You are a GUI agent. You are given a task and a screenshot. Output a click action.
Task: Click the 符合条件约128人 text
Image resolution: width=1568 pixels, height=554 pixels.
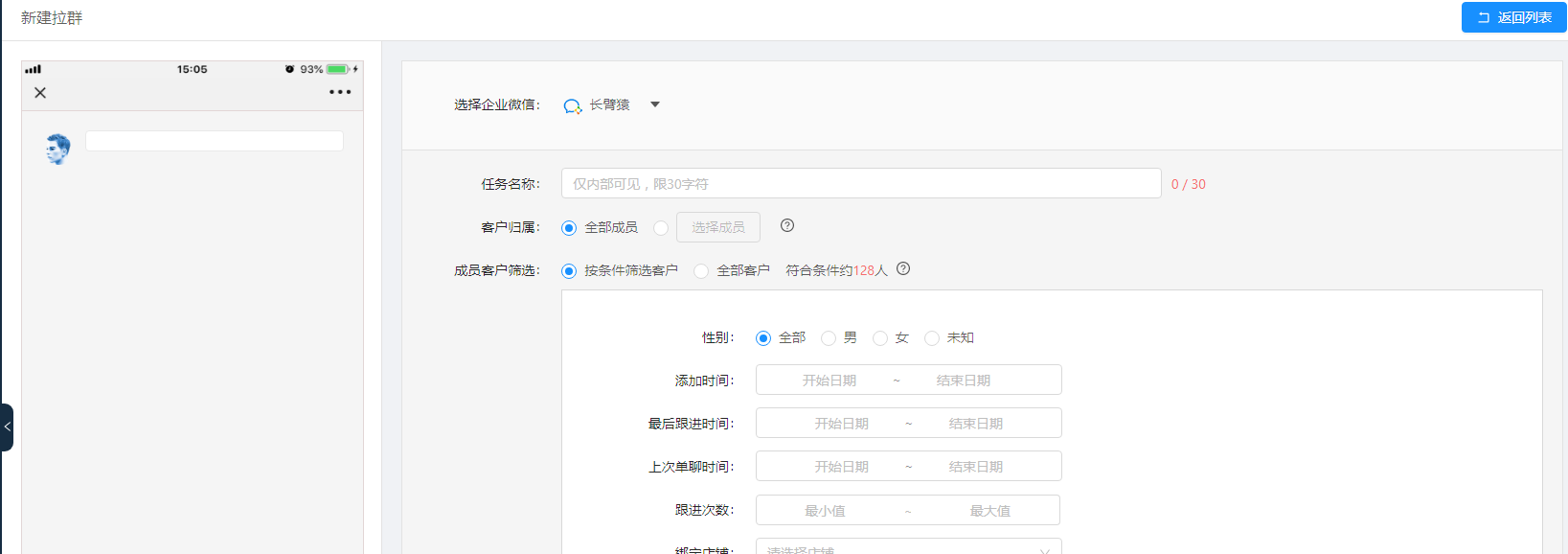837,270
